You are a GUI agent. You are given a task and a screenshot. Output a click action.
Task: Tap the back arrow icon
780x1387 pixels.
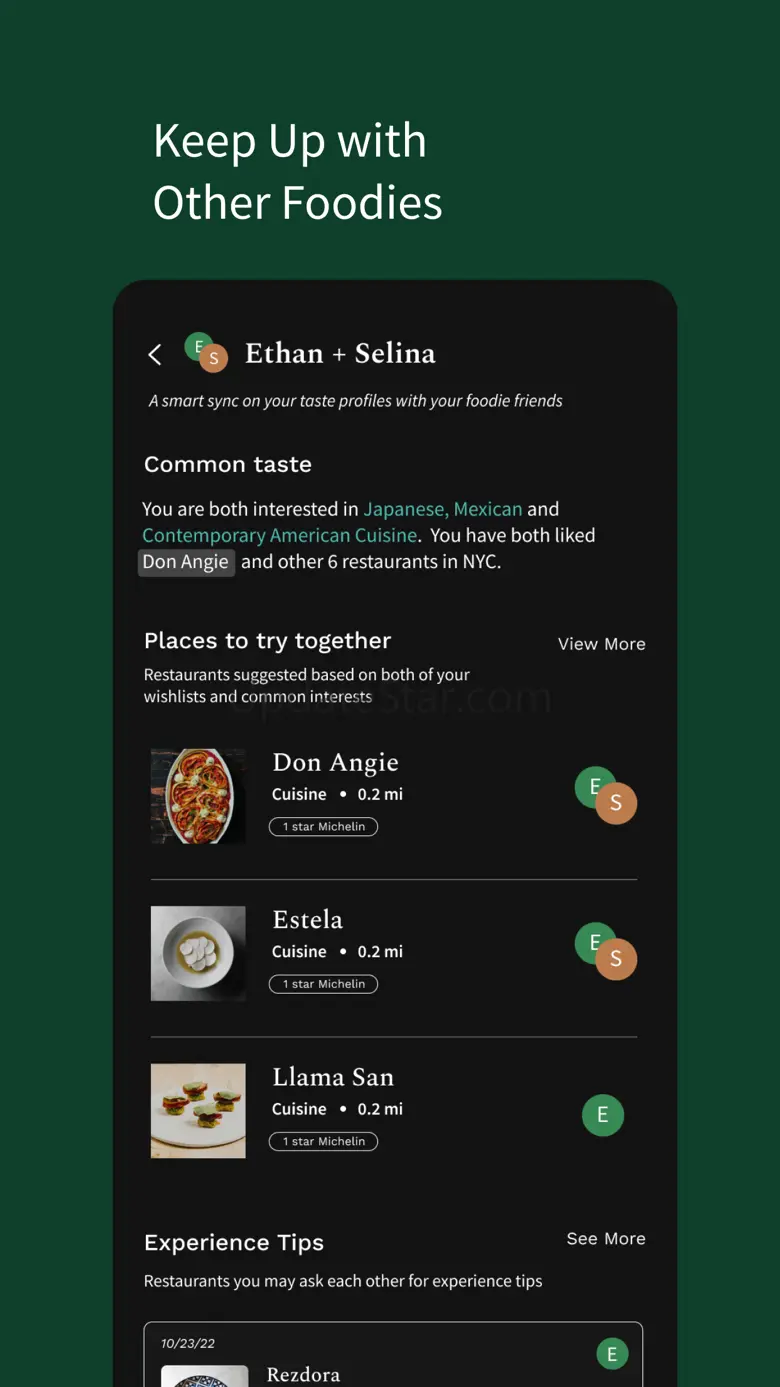pyautogui.click(x=155, y=354)
